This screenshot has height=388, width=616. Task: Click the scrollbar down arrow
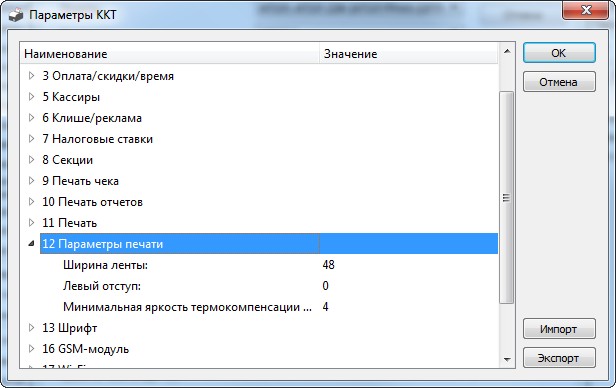click(x=507, y=359)
